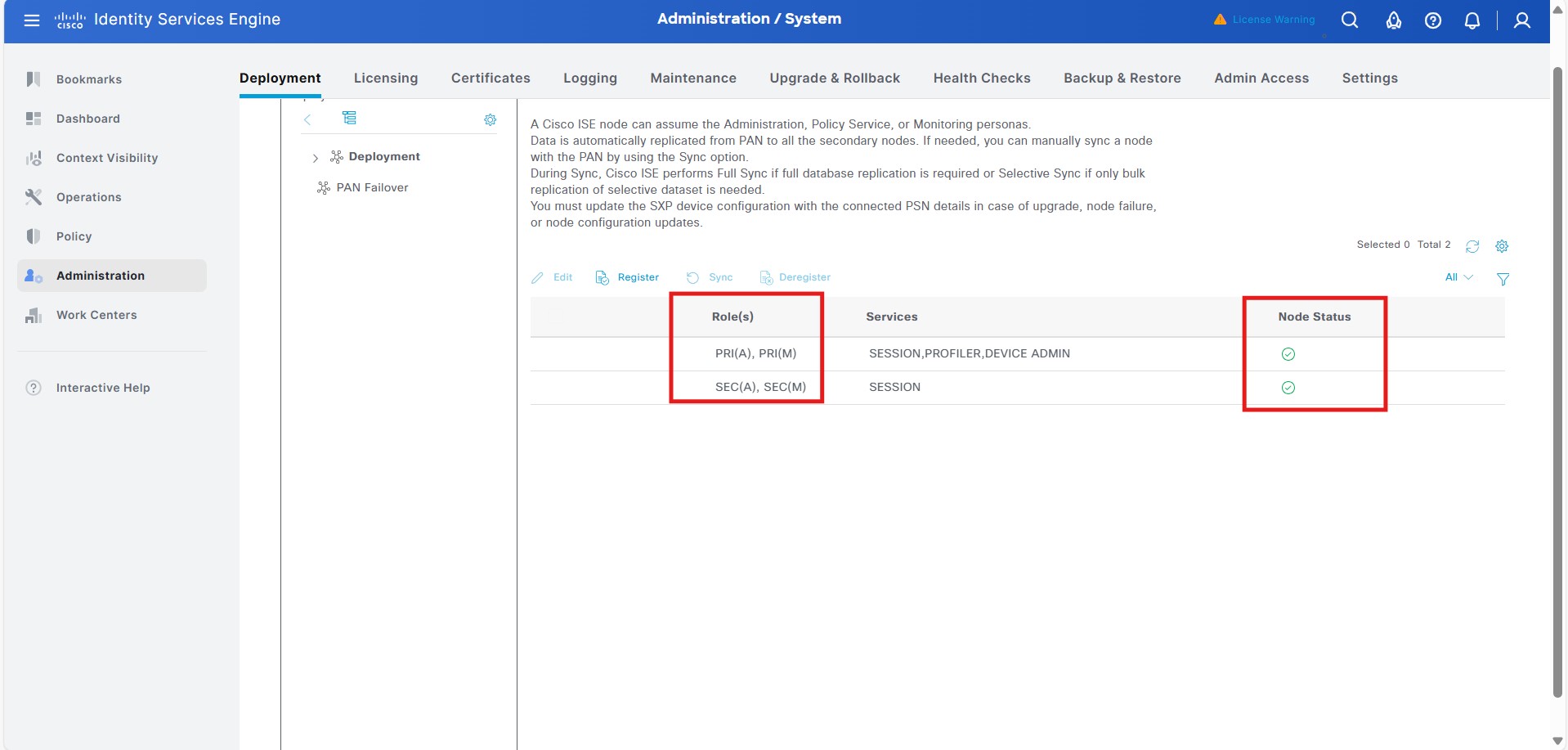Click the Register button
The width and height of the screenshot is (1568, 750).
click(628, 278)
